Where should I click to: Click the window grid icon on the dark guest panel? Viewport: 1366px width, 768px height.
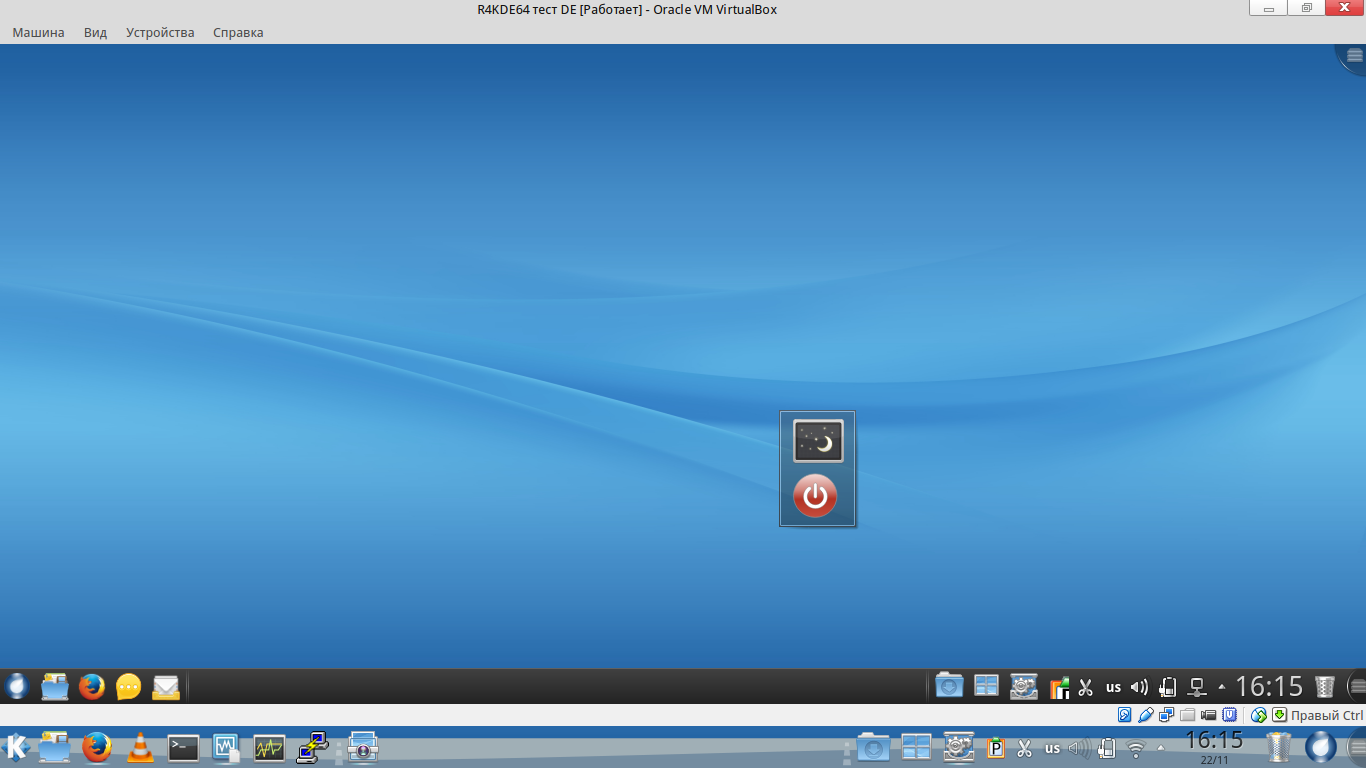pyautogui.click(x=986, y=686)
